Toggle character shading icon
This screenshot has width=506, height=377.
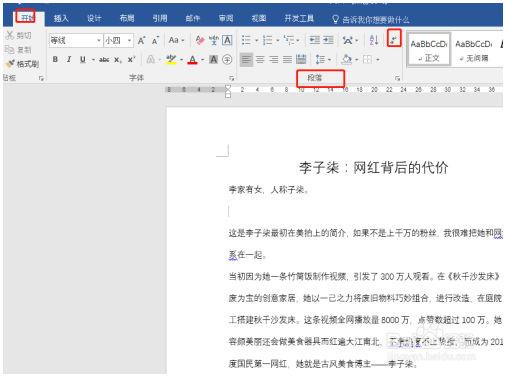coord(213,59)
